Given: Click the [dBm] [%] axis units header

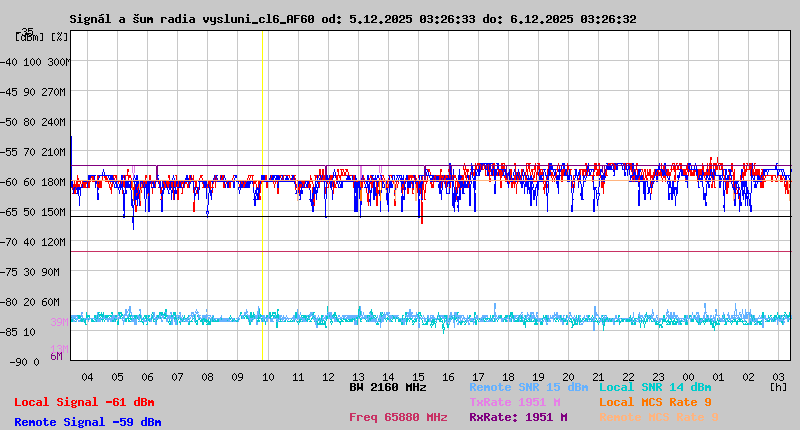Looking at the screenshot, I should [x=41, y=37].
